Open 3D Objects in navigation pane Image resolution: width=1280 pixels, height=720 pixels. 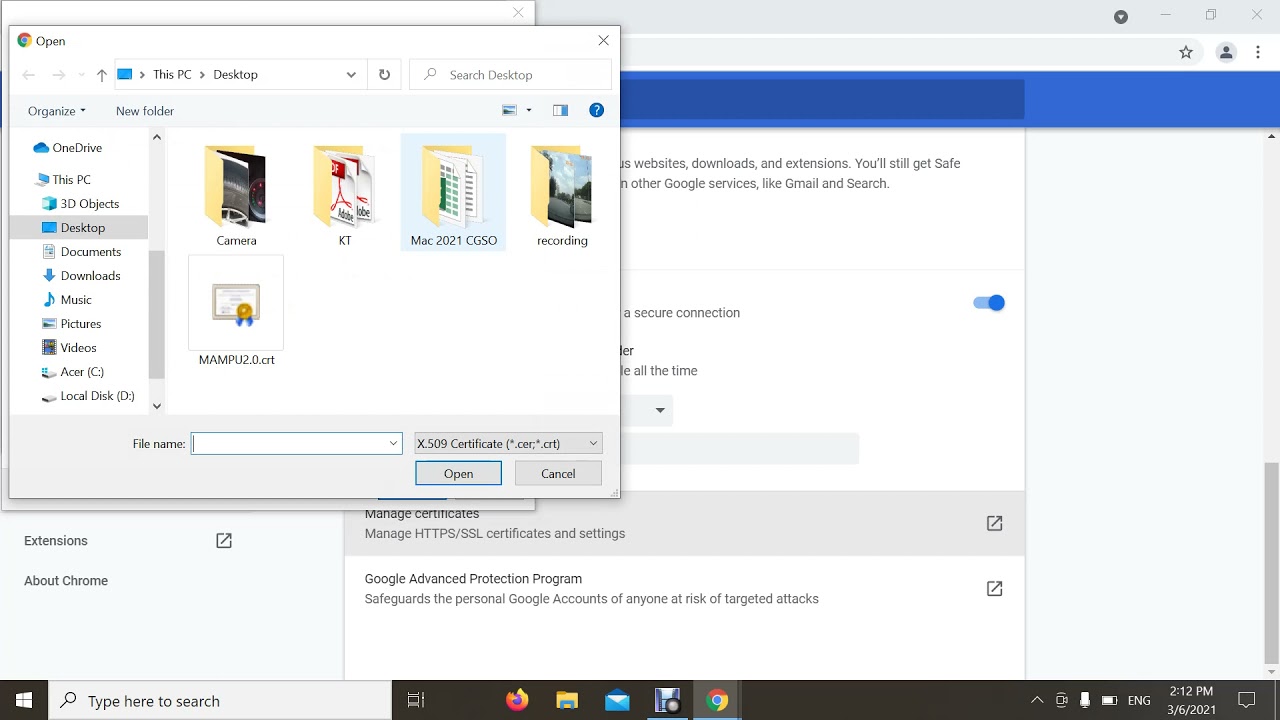(90, 204)
